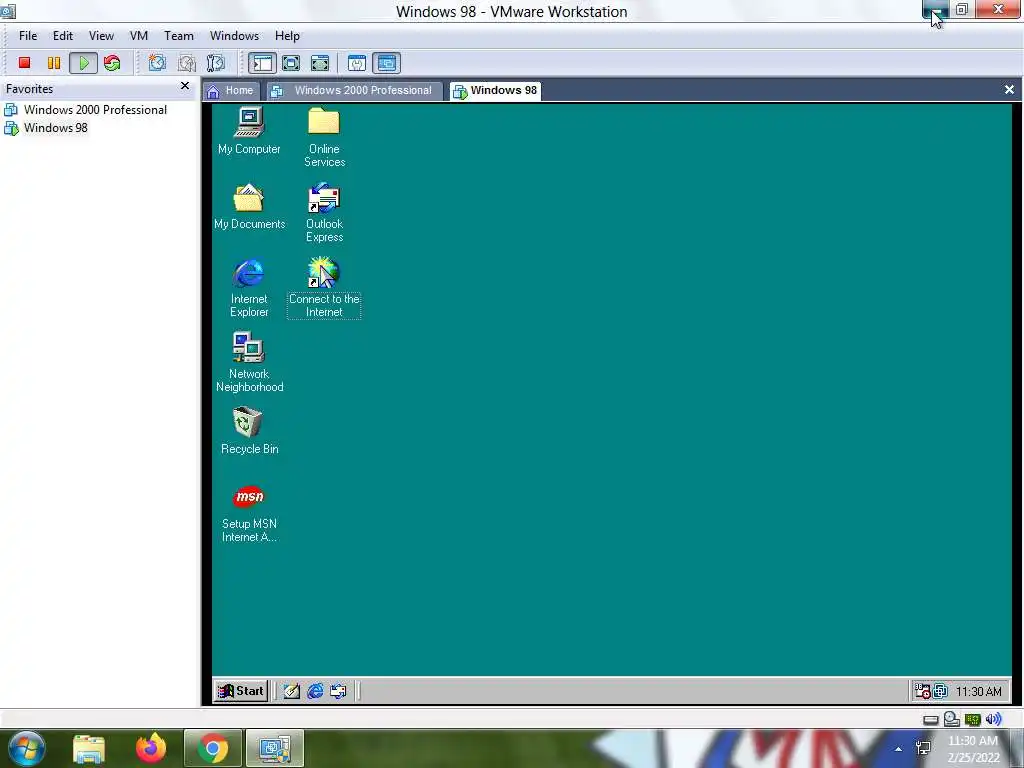
Task: Open the Team menu
Action: 178,36
